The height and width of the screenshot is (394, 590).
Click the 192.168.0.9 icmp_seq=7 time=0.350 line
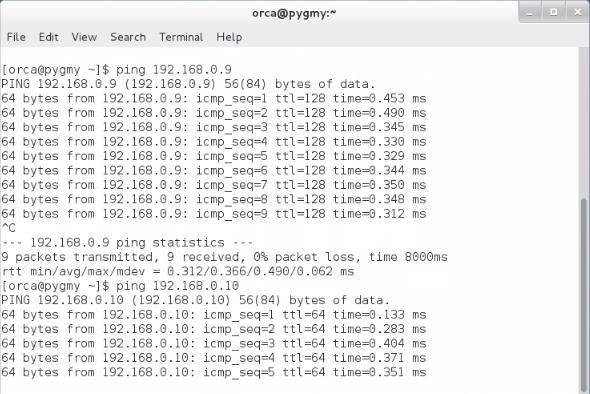(214, 185)
